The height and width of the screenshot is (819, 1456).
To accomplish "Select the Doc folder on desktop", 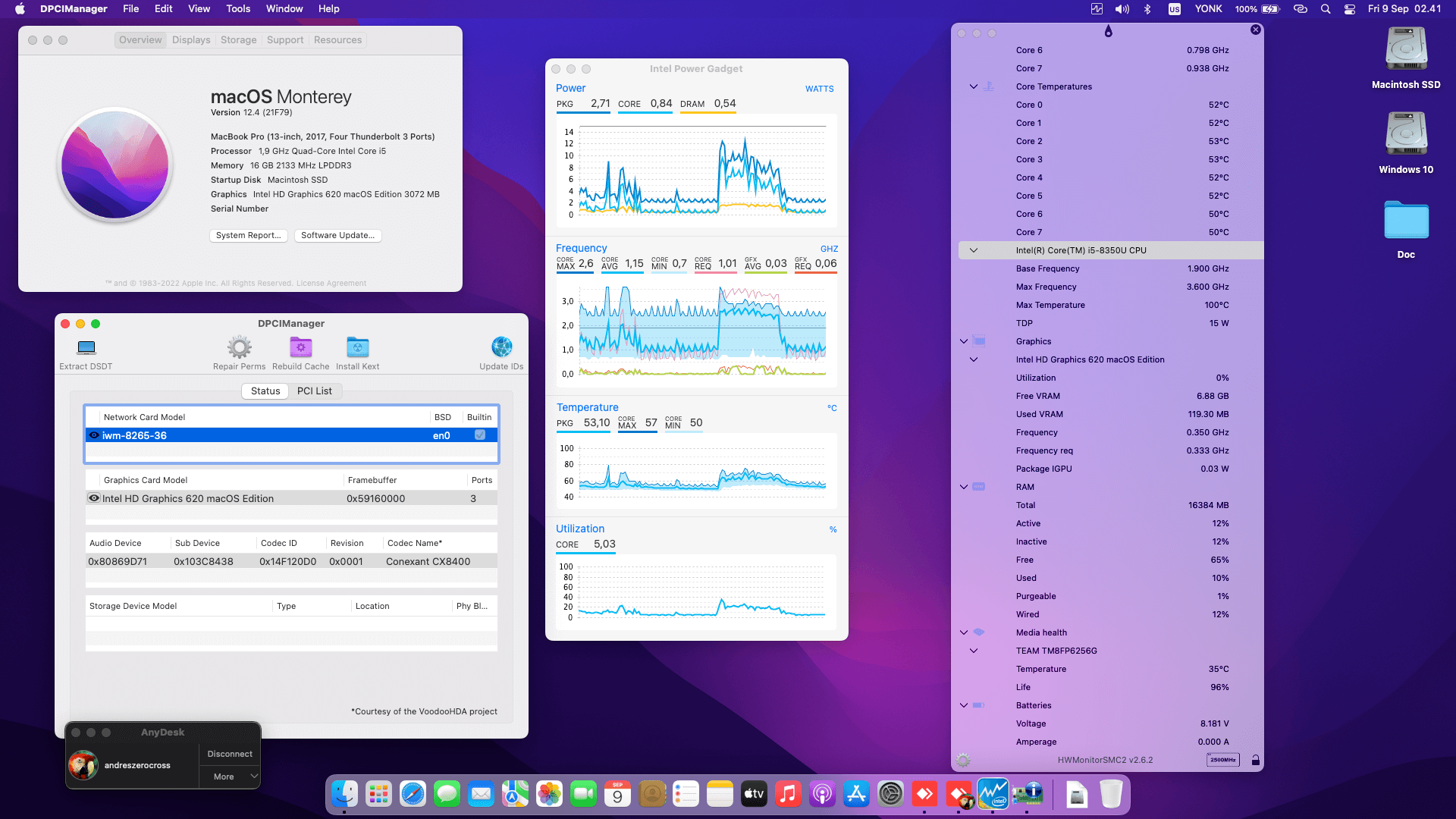I will (x=1406, y=220).
